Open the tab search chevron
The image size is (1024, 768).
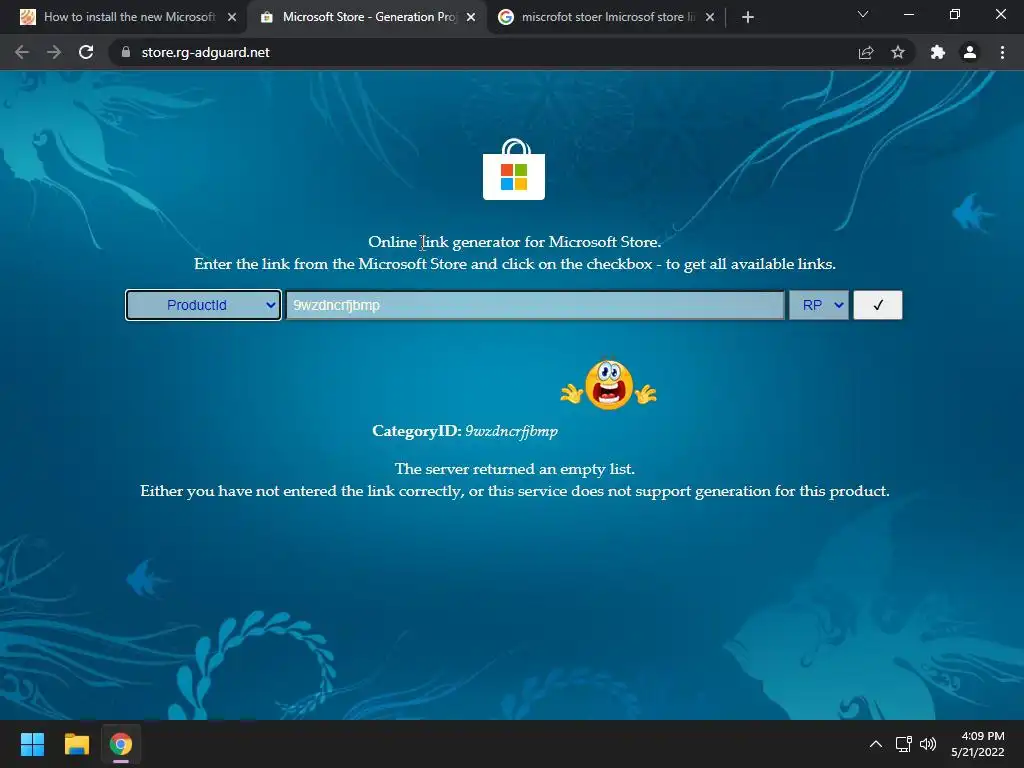pos(863,14)
